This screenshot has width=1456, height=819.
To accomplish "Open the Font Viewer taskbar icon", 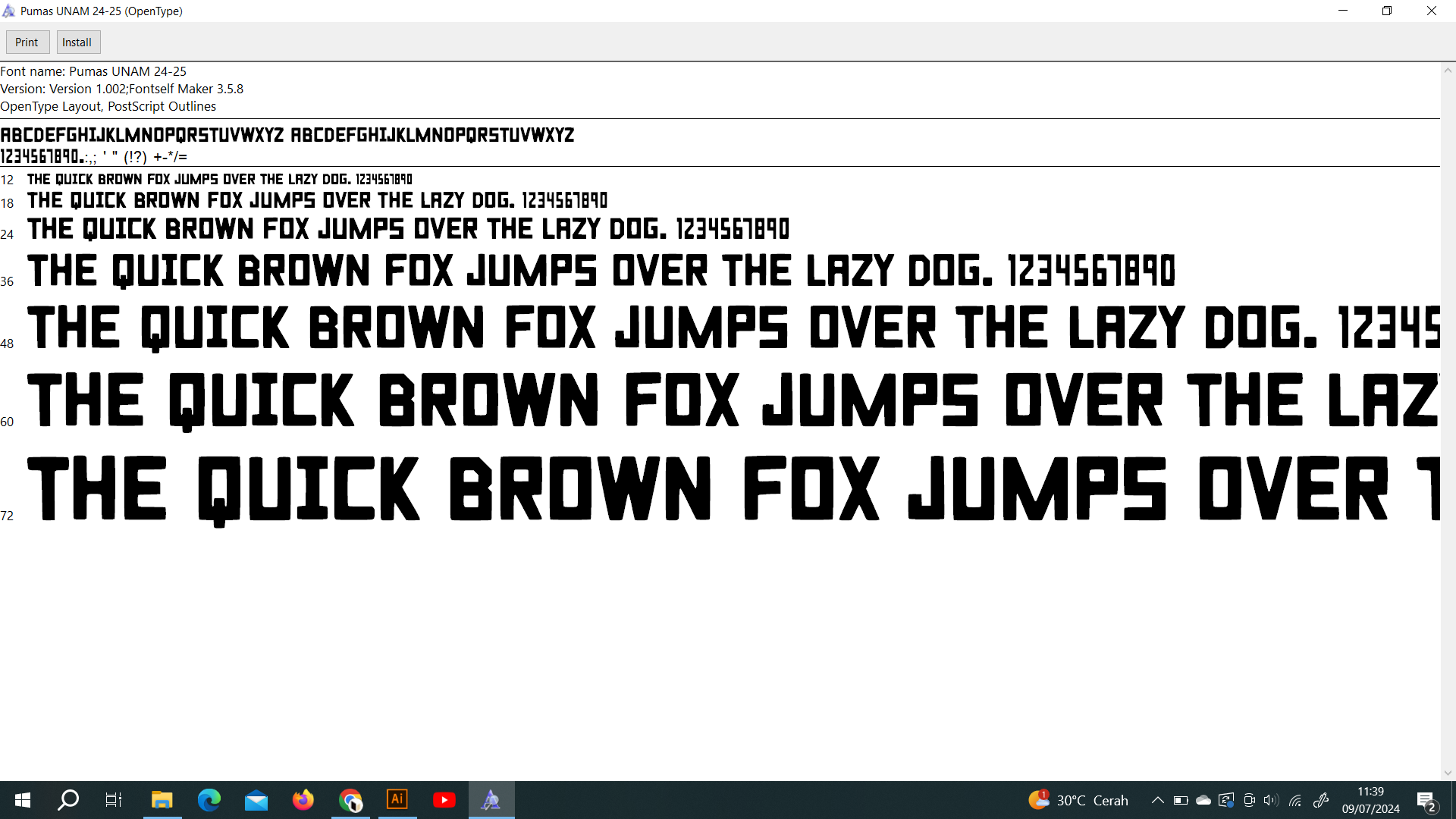I will tap(491, 799).
